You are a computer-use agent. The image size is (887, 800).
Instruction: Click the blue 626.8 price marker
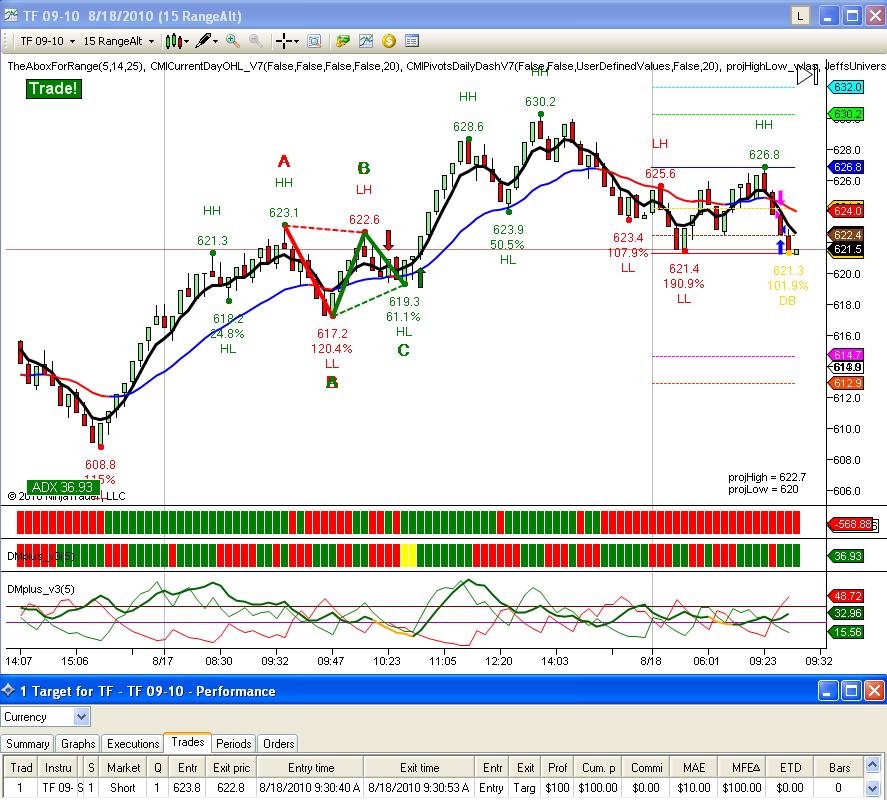click(x=846, y=167)
